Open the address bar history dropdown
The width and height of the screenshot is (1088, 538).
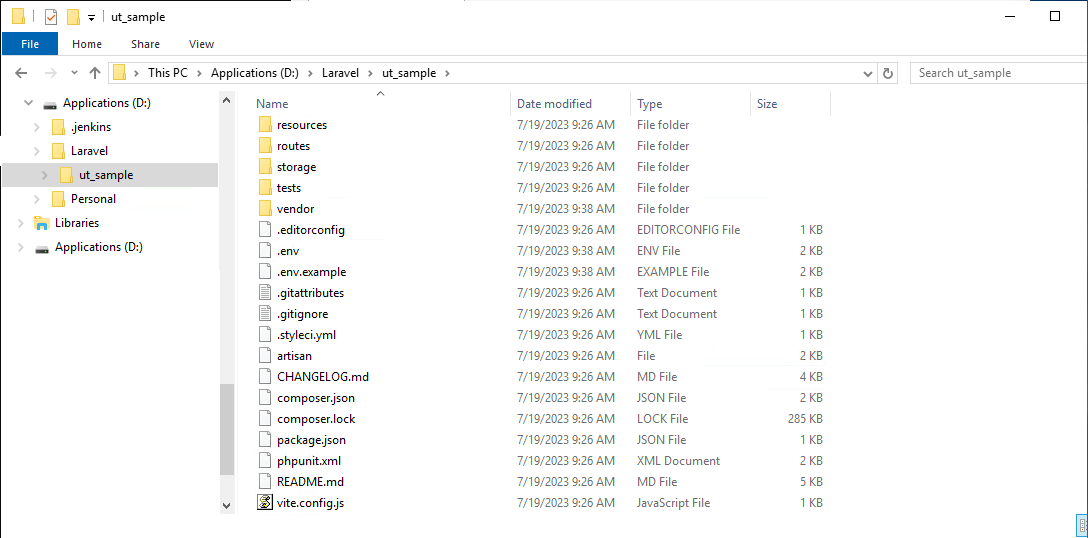point(867,73)
